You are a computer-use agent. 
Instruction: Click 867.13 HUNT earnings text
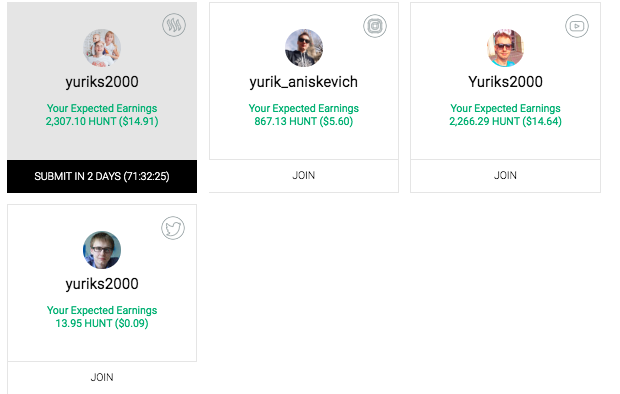click(x=304, y=121)
